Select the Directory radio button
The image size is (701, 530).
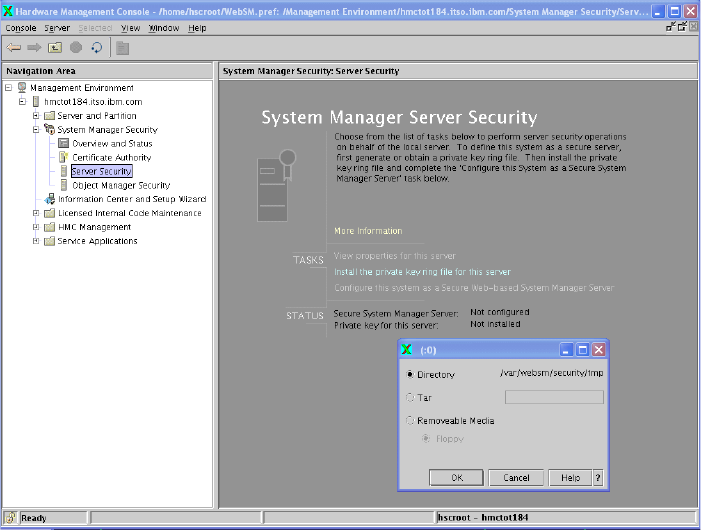[410, 374]
